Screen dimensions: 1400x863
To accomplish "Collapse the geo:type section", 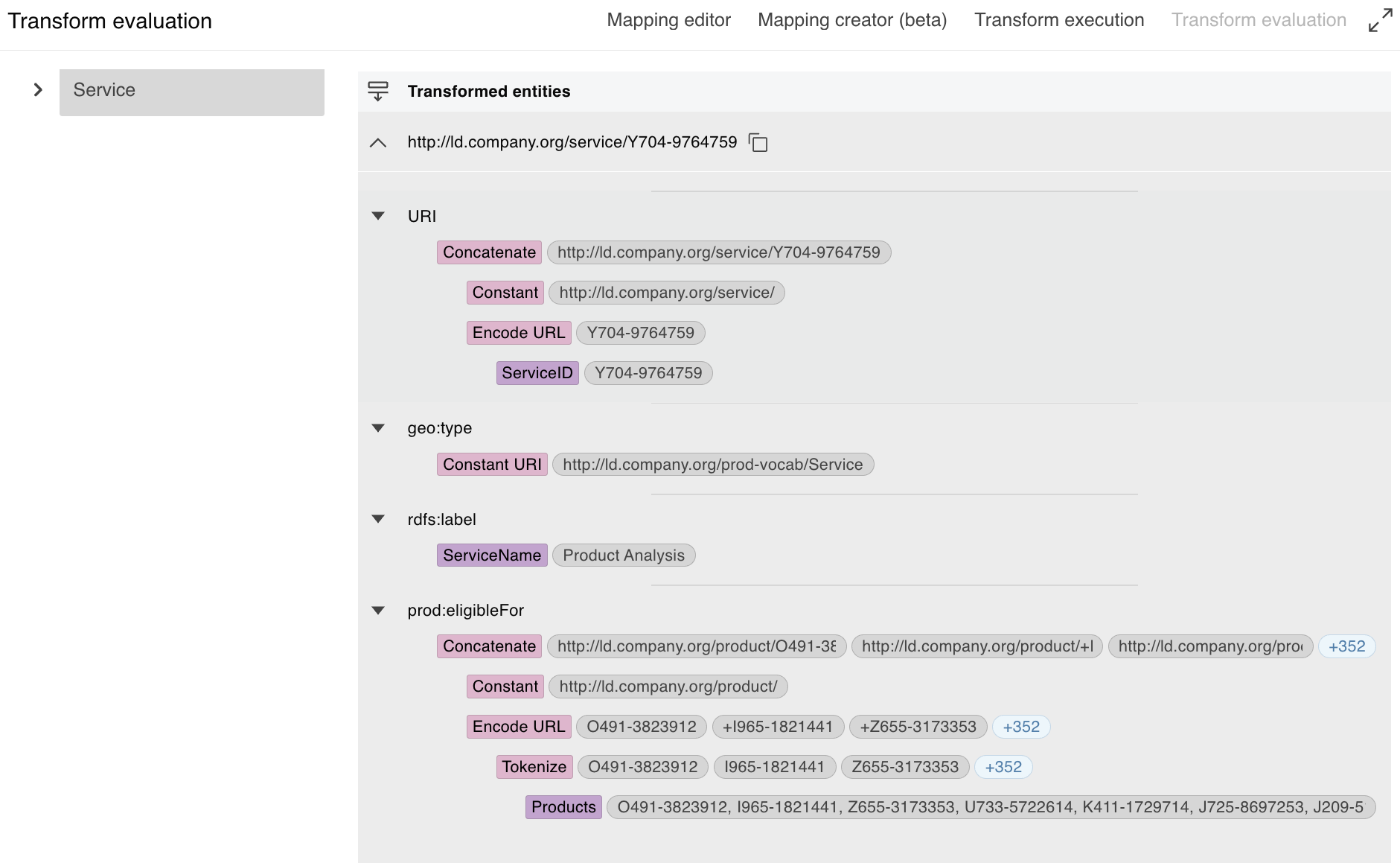I will (378, 428).
